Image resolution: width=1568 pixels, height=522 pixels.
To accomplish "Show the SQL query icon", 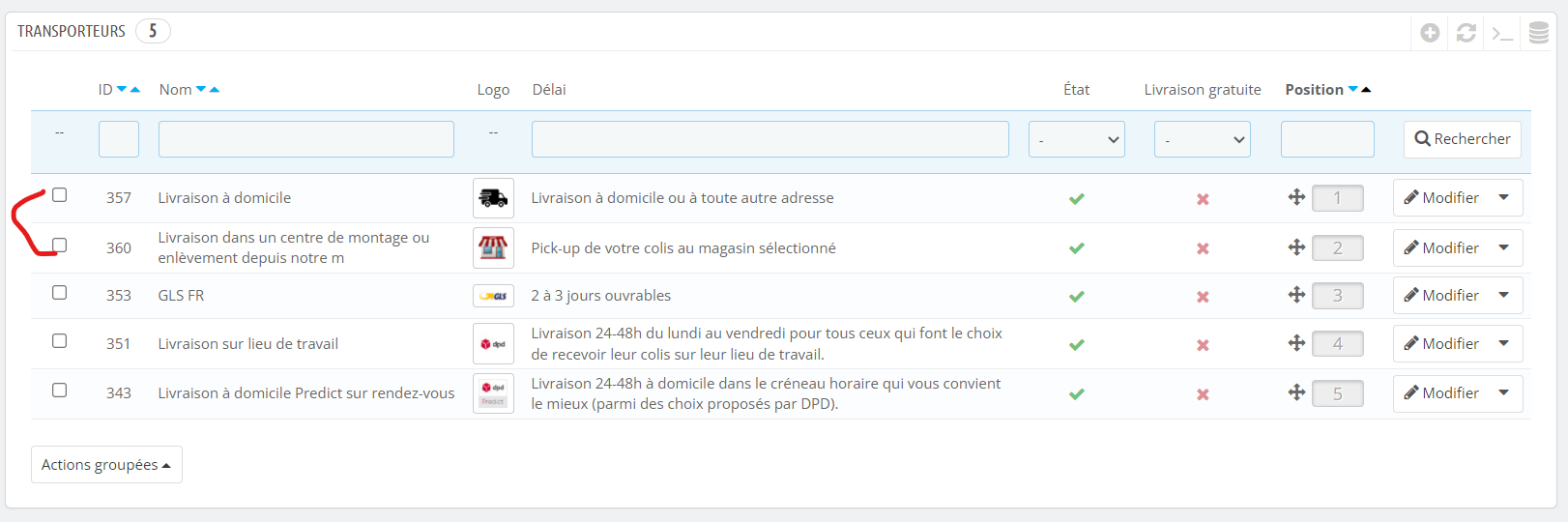I will (1502, 33).
